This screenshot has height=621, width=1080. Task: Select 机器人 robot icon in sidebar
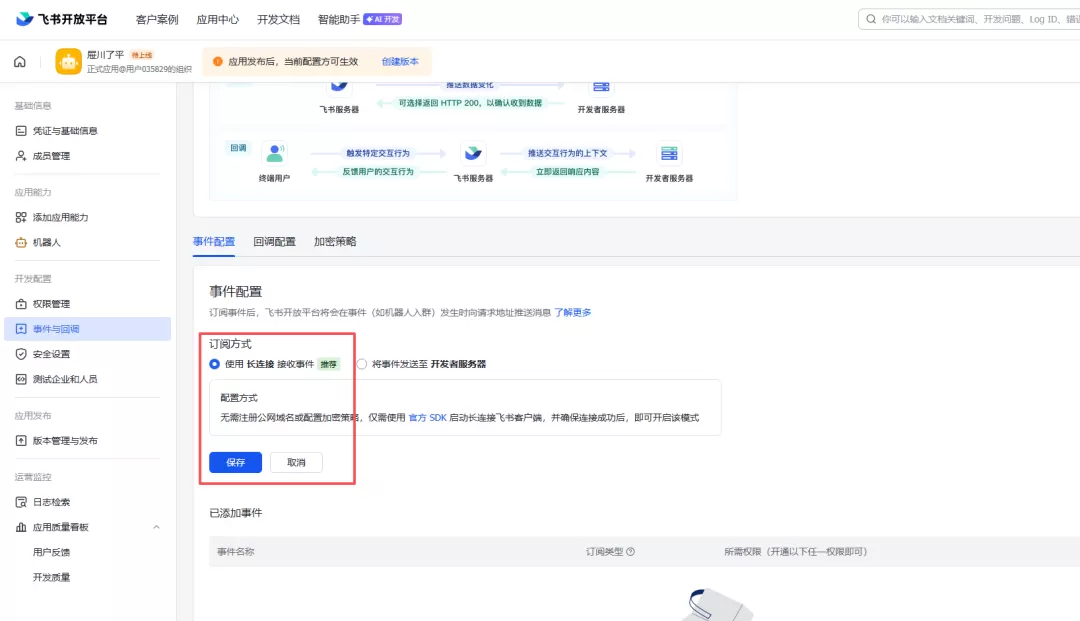coord(21,242)
